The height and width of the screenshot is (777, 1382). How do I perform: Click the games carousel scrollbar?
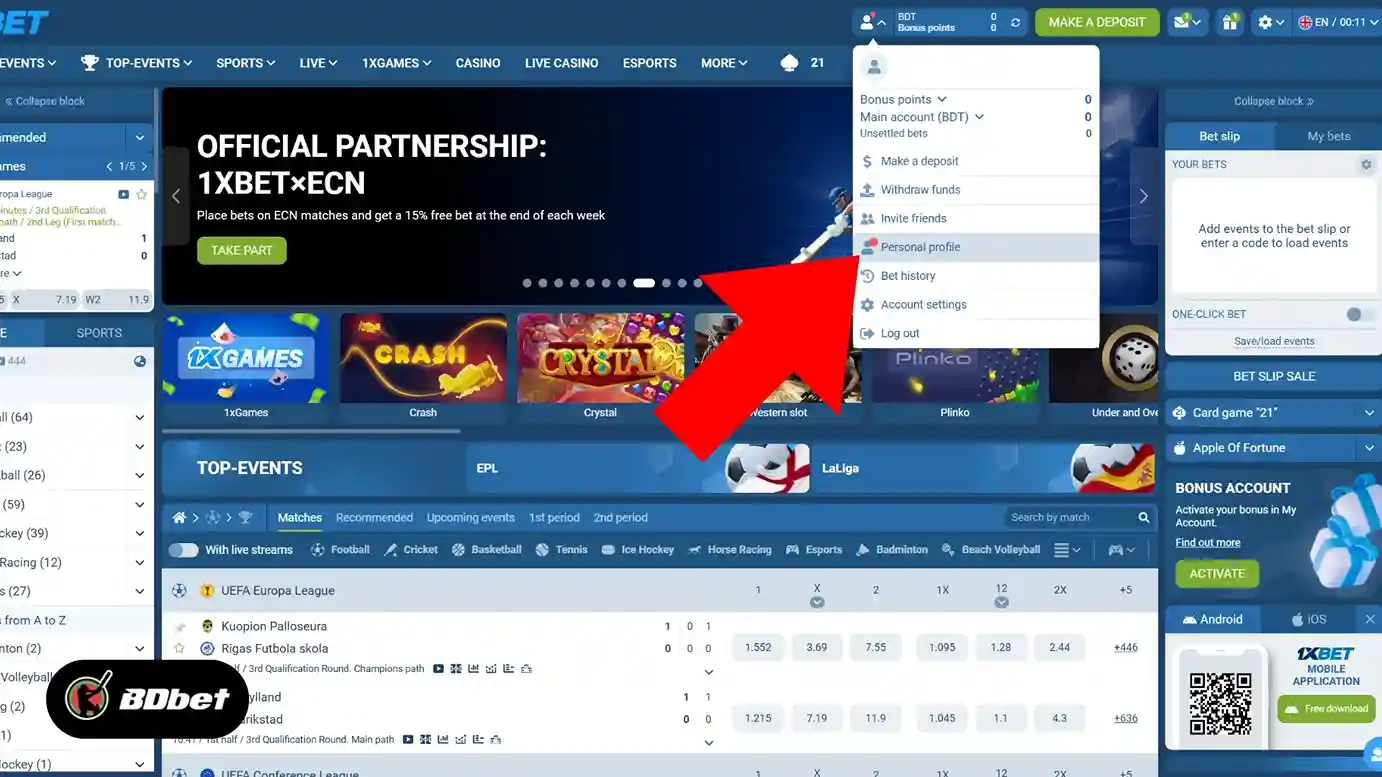pyautogui.click(x=311, y=432)
